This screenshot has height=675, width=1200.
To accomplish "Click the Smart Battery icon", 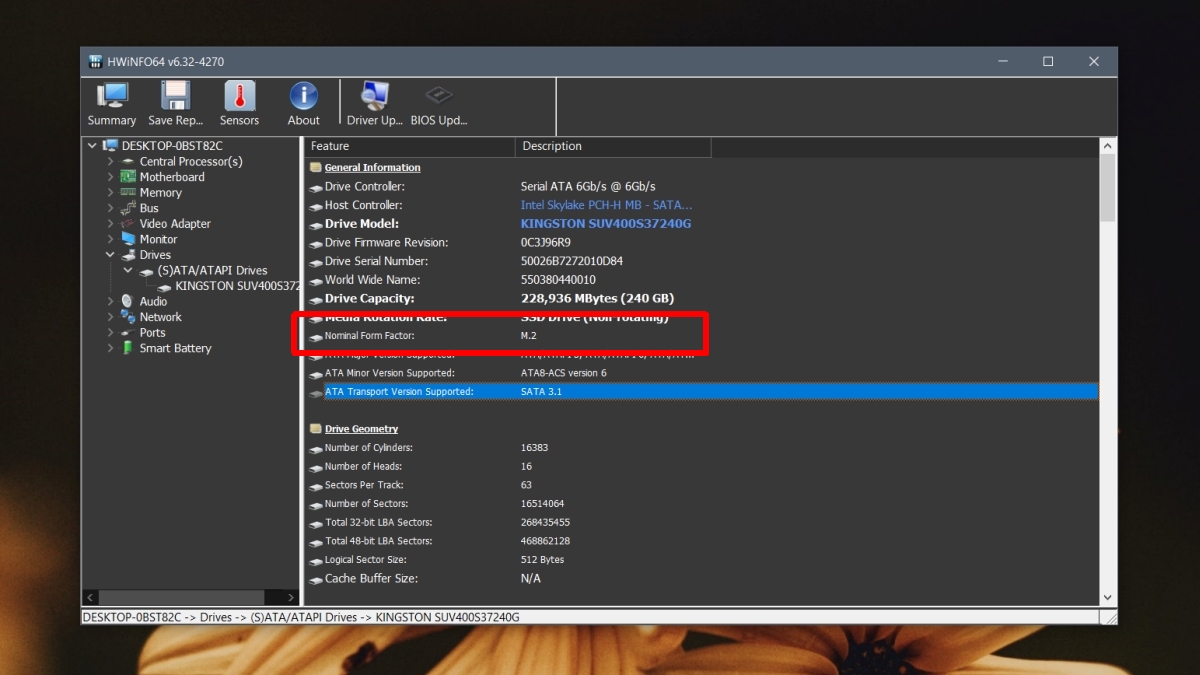I will tap(129, 348).
